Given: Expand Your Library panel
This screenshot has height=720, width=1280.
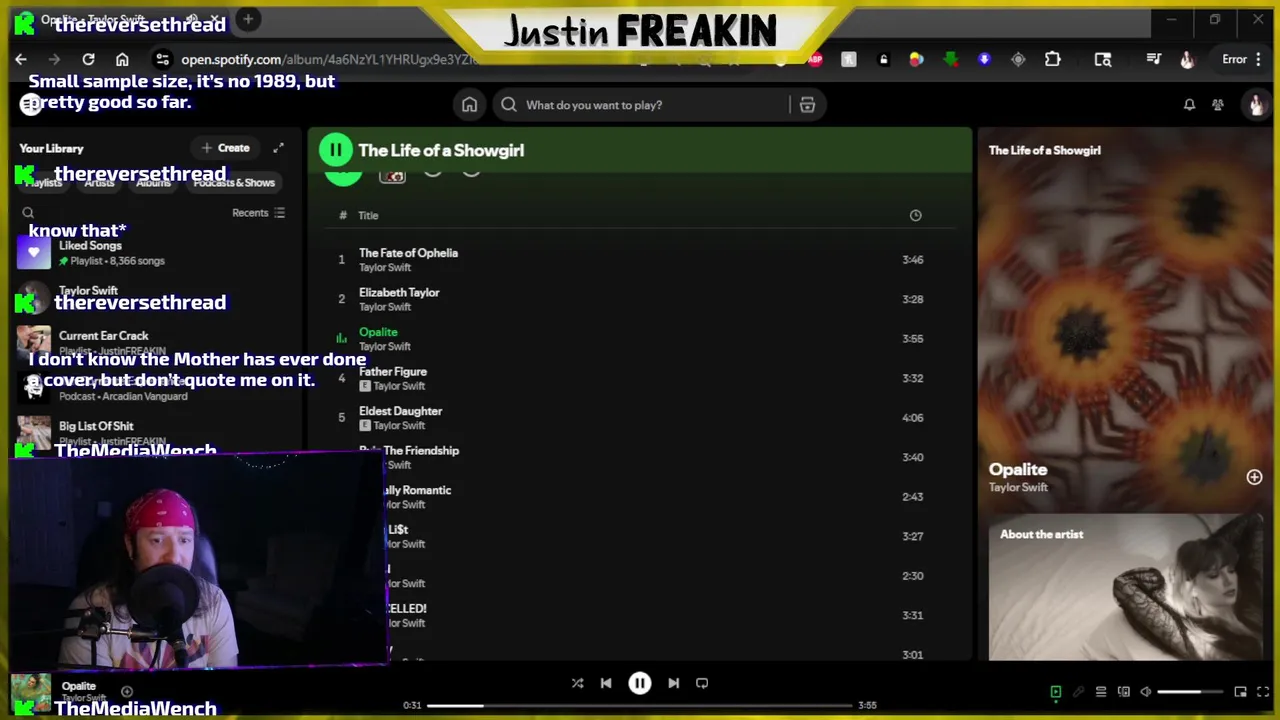Looking at the screenshot, I should click(x=279, y=148).
